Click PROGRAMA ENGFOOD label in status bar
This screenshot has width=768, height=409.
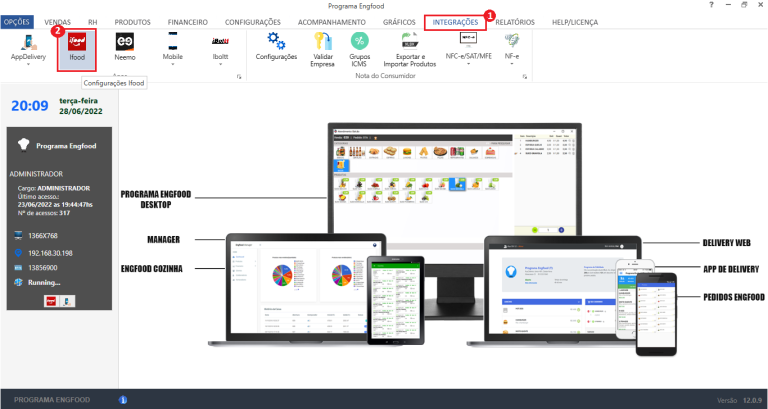tap(52, 400)
